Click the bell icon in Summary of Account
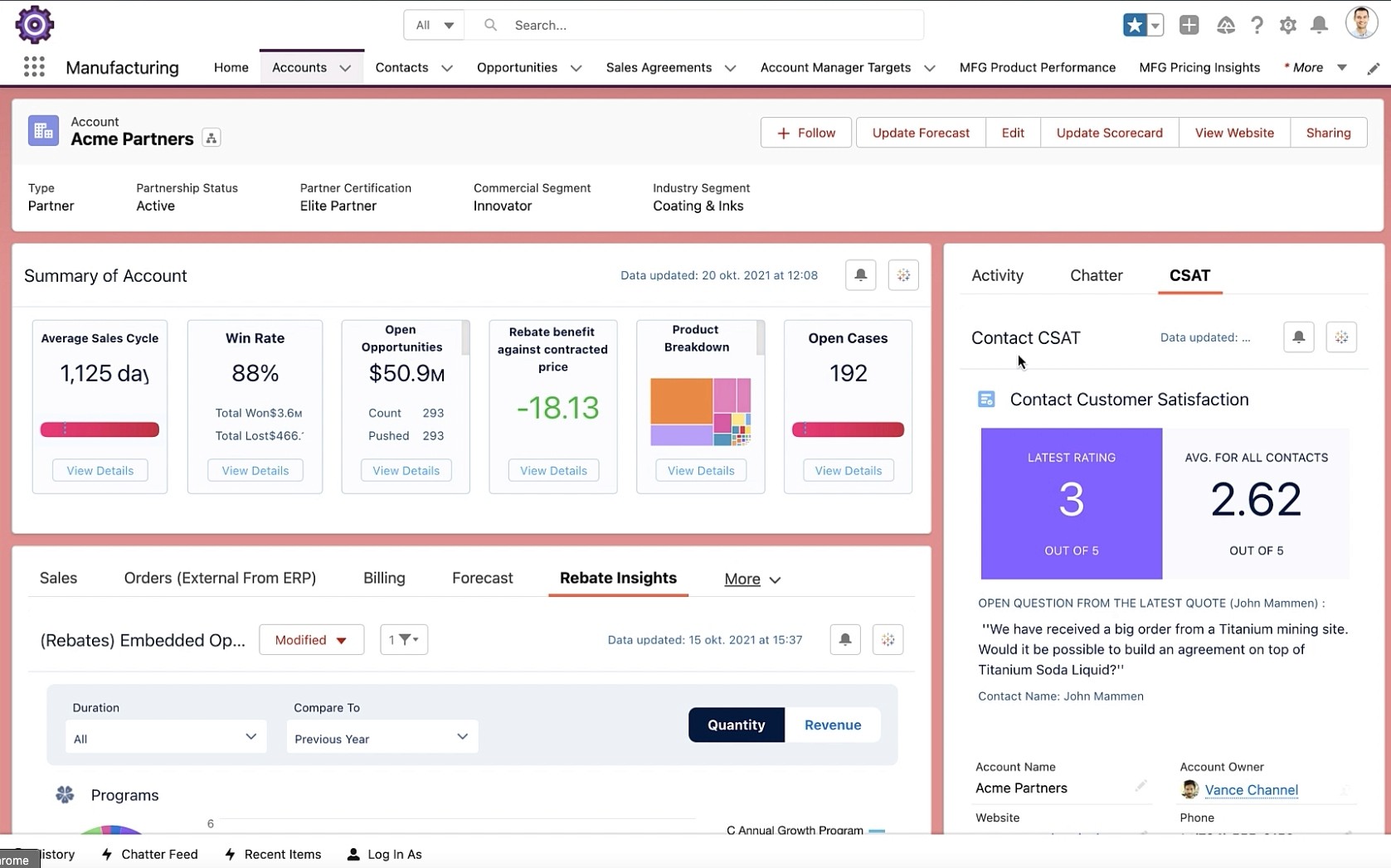The image size is (1391, 868). (x=860, y=274)
